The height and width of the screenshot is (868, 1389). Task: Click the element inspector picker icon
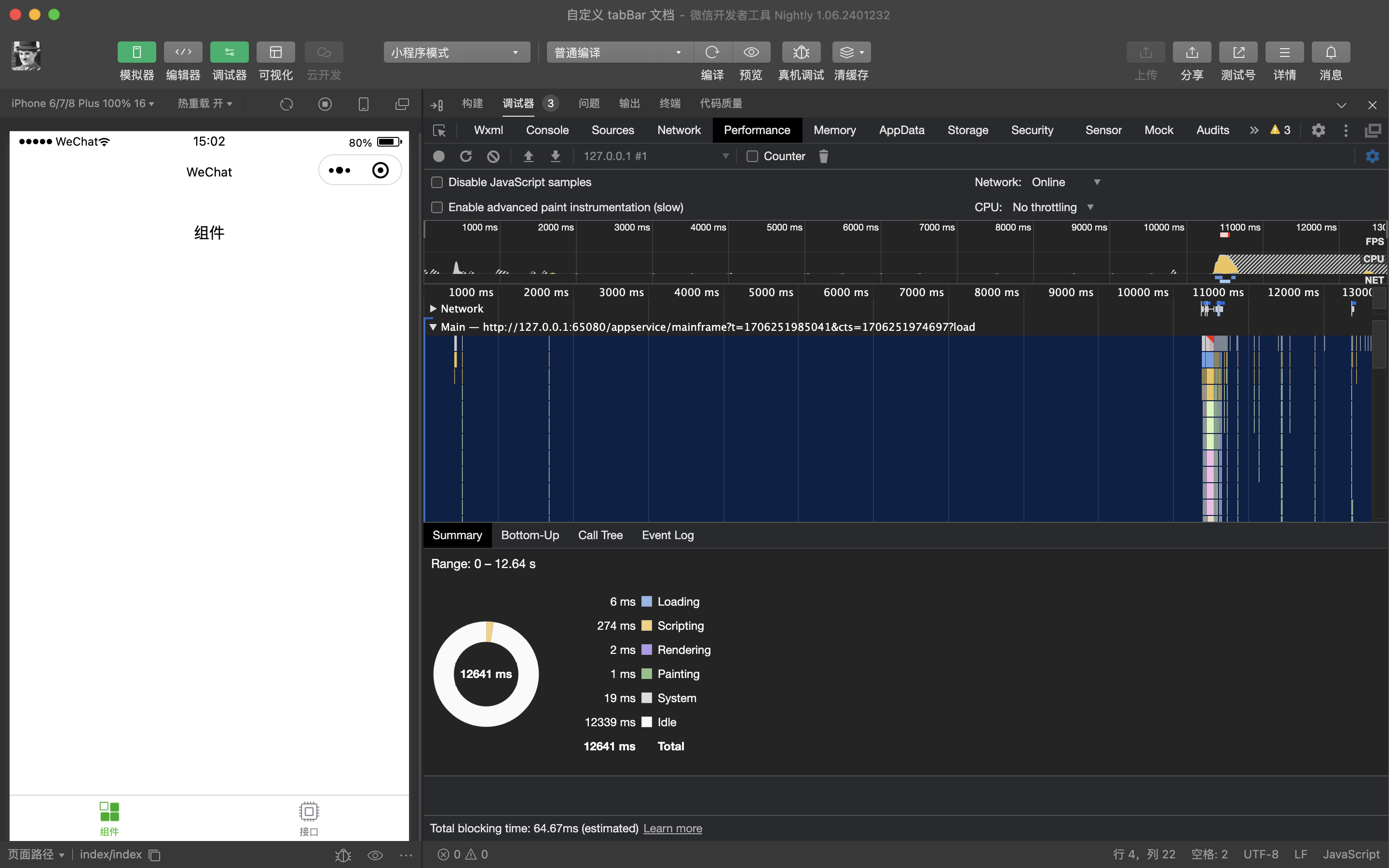click(439, 131)
